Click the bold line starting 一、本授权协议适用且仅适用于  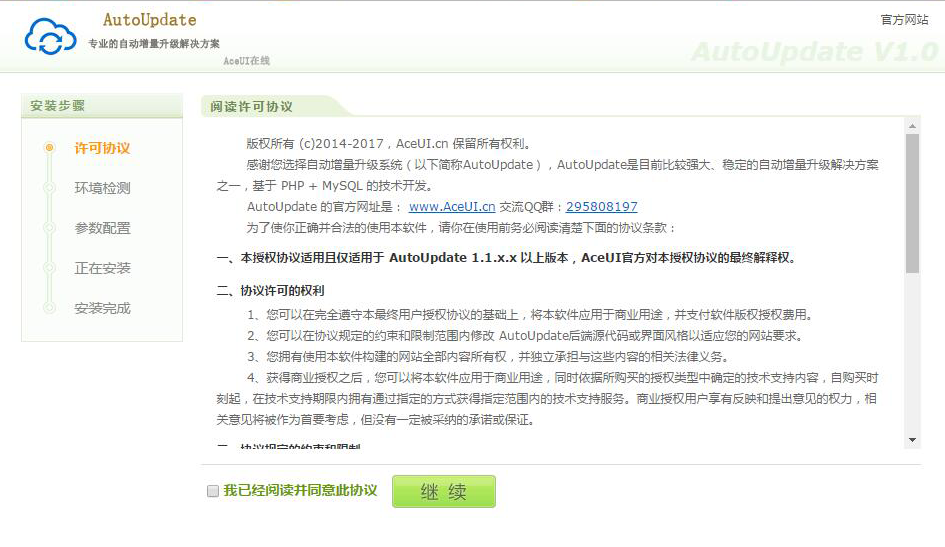pos(507,258)
